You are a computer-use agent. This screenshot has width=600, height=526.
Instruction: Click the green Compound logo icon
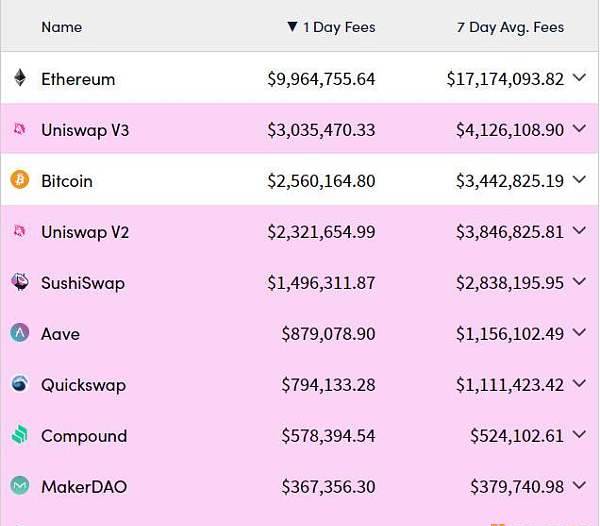20,435
